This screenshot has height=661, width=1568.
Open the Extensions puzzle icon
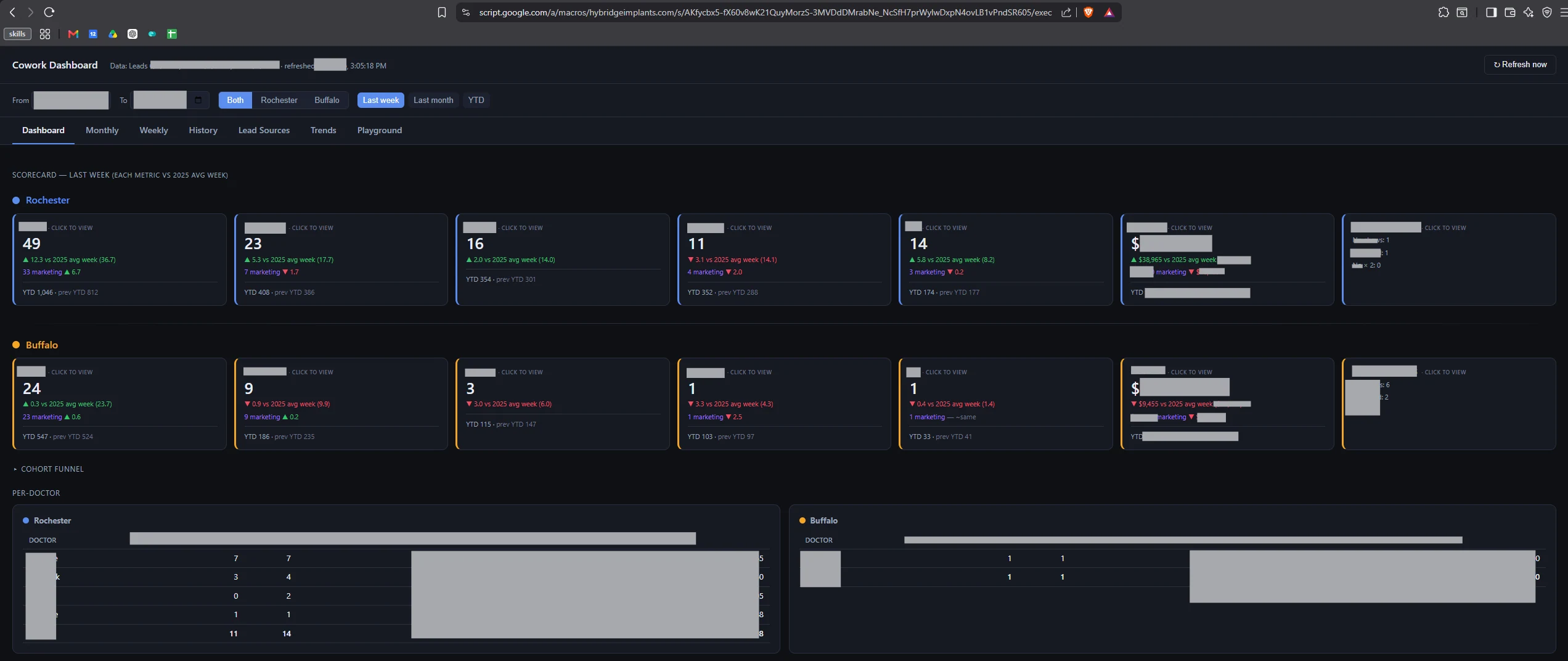coord(1443,12)
